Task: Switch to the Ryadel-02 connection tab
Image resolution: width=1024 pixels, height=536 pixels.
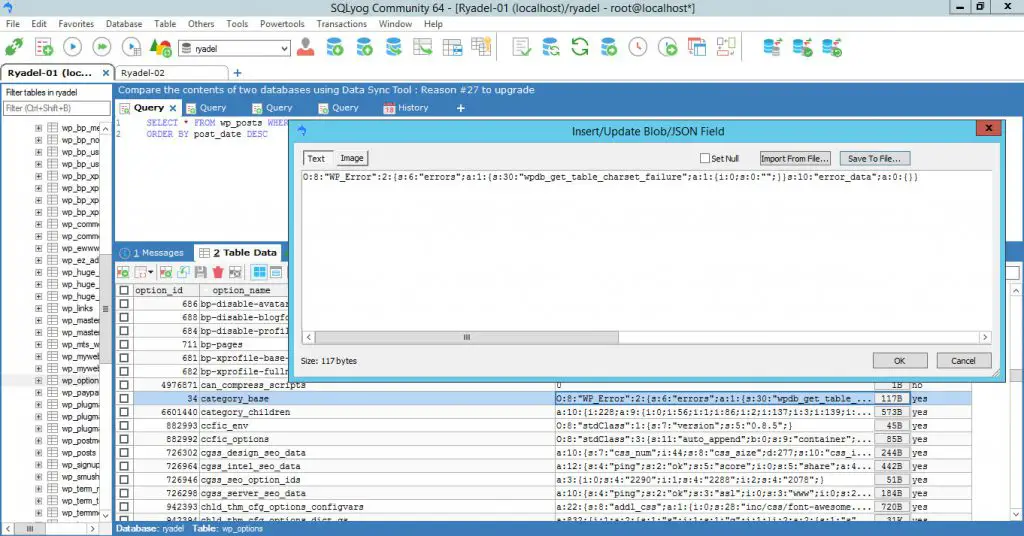Action: pyautogui.click(x=143, y=73)
